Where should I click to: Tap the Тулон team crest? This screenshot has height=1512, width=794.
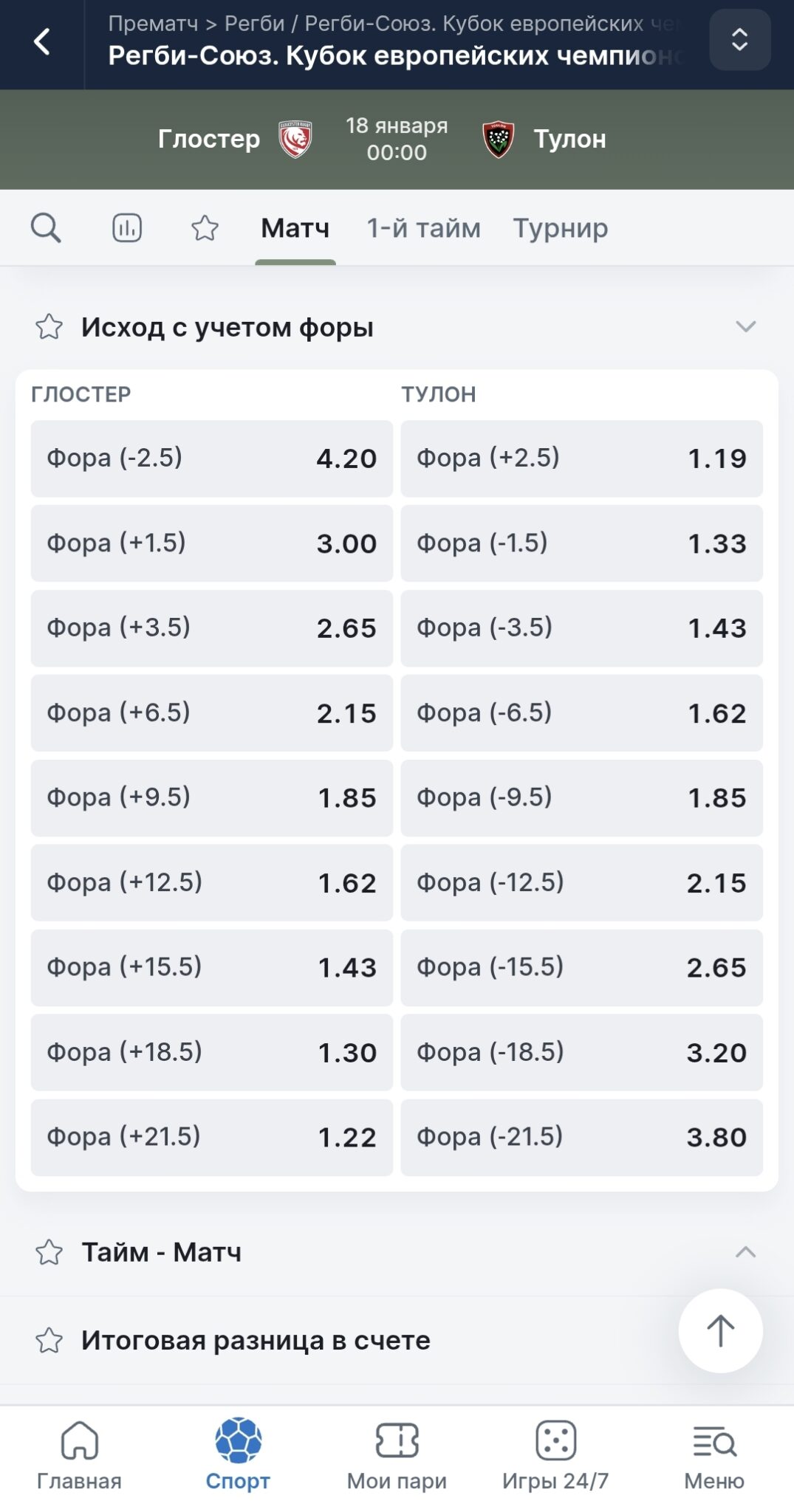(499, 139)
